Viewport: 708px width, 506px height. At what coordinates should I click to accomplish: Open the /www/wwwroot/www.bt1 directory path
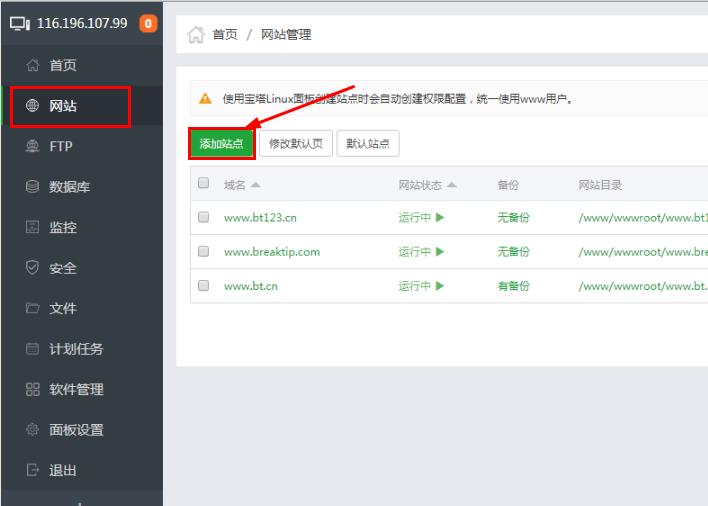pyautogui.click(x=643, y=218)
